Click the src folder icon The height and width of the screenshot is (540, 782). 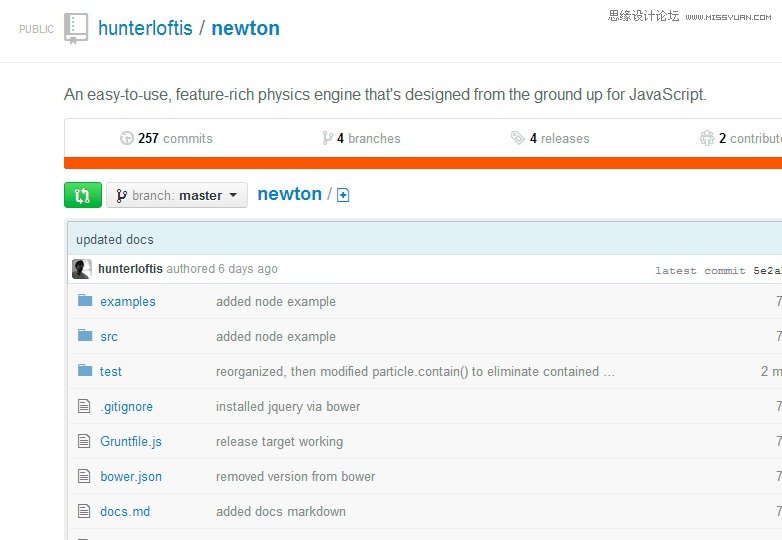tap(85, 335)
